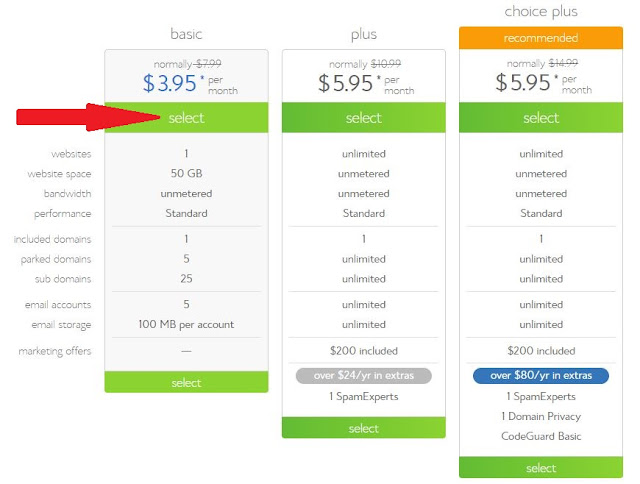Click the $5.95 price in plus column
Image resolution: width=640 pixels, height=484 pixels.
345,82
